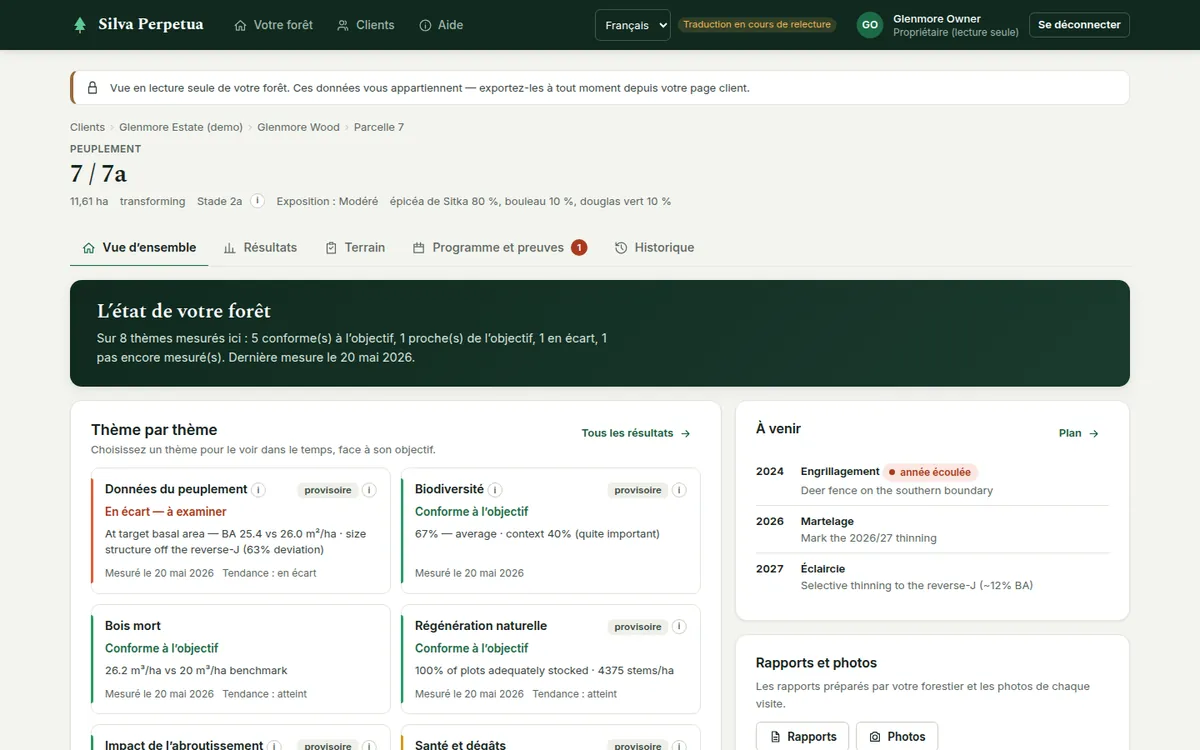1200x750 pixels.
Task: Open the Rapports button
Action: tap(802, 736)
